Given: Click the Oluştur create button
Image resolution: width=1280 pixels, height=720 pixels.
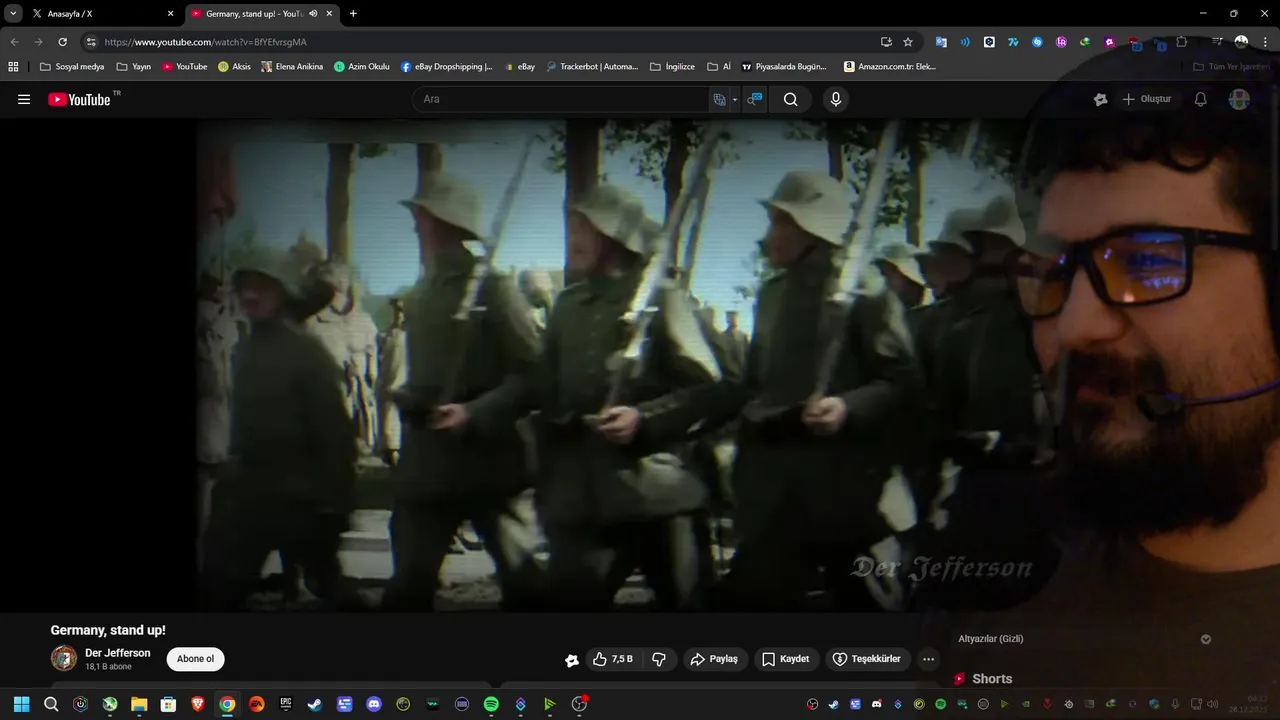Looking at the screenshot, I should (1147, 99).
